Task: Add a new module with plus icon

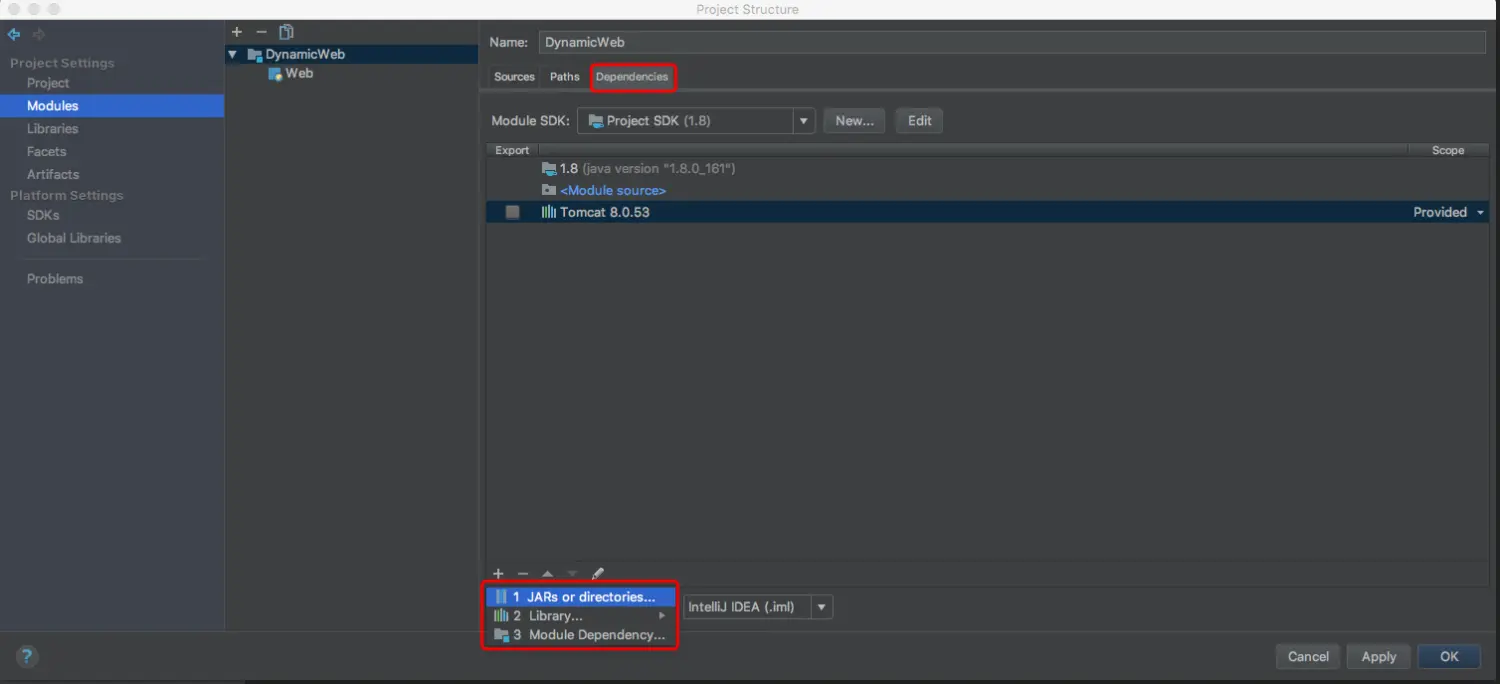Action: click(237, 32)
